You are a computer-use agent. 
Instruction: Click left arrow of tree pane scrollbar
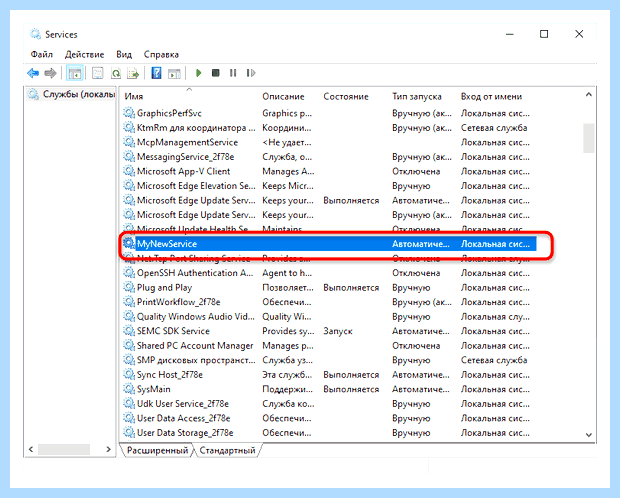31,449
